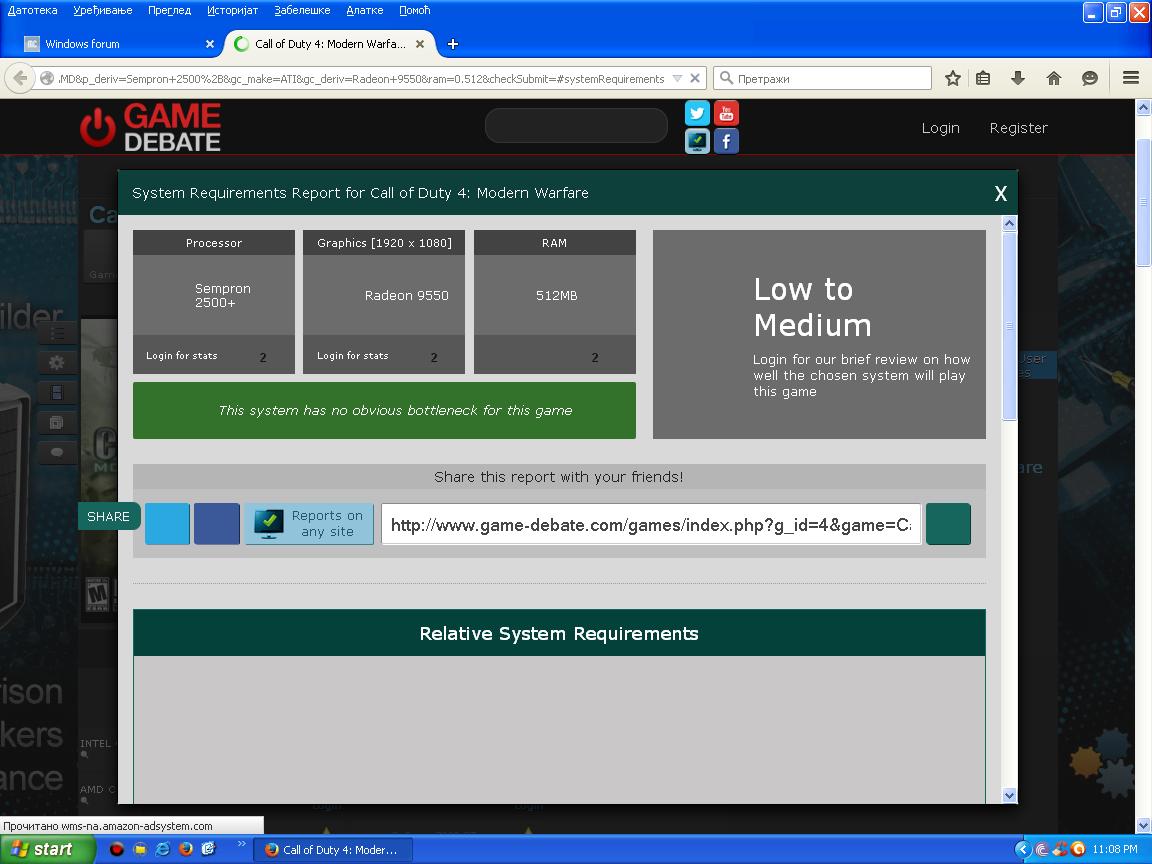
Task: Launch Internet Explorer from quick launch
Action: tap(163, 849)
